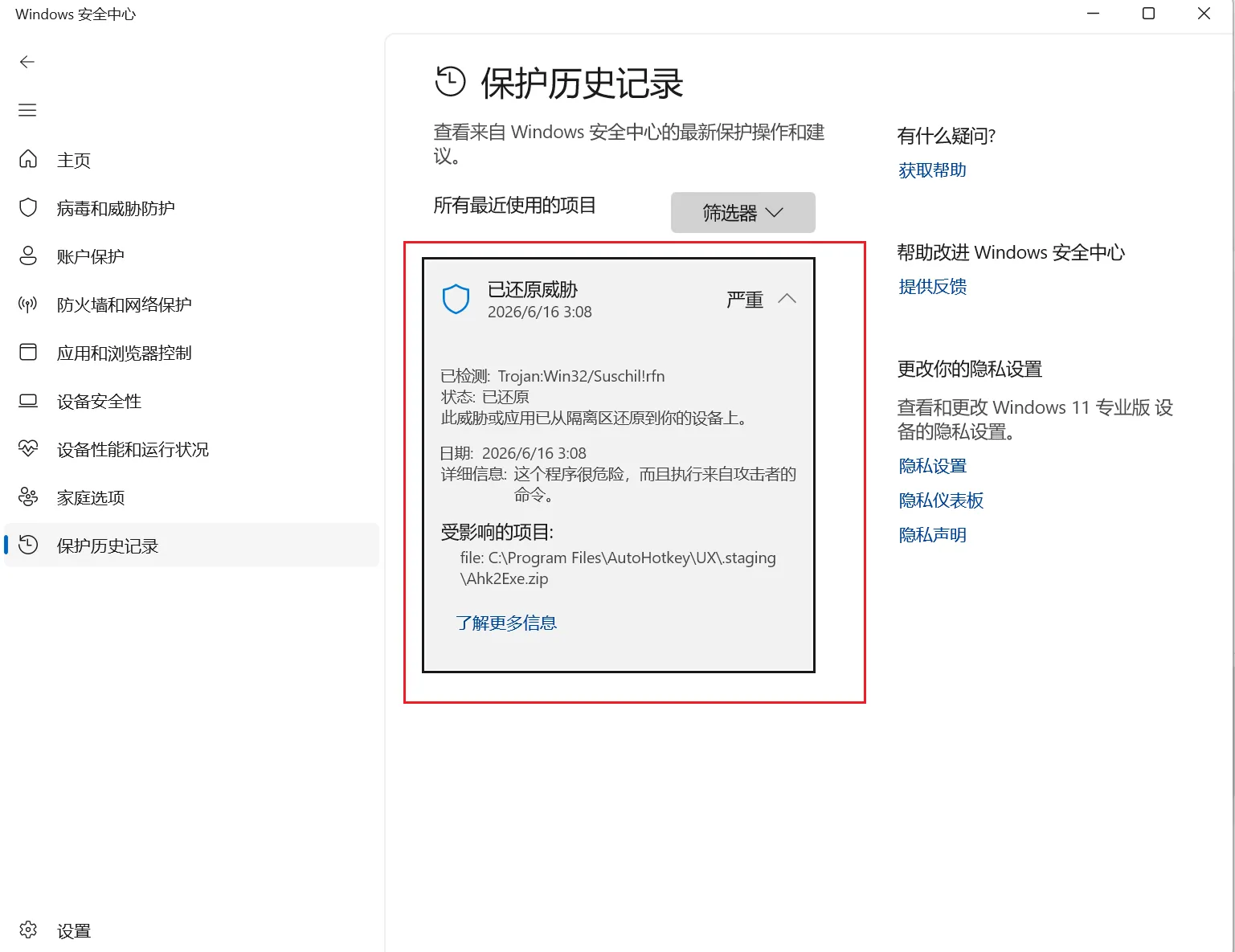Click the 受影响的项目 heading
Image resolution: width=1235 pixels, height=952 pixels.
point(497,532)
